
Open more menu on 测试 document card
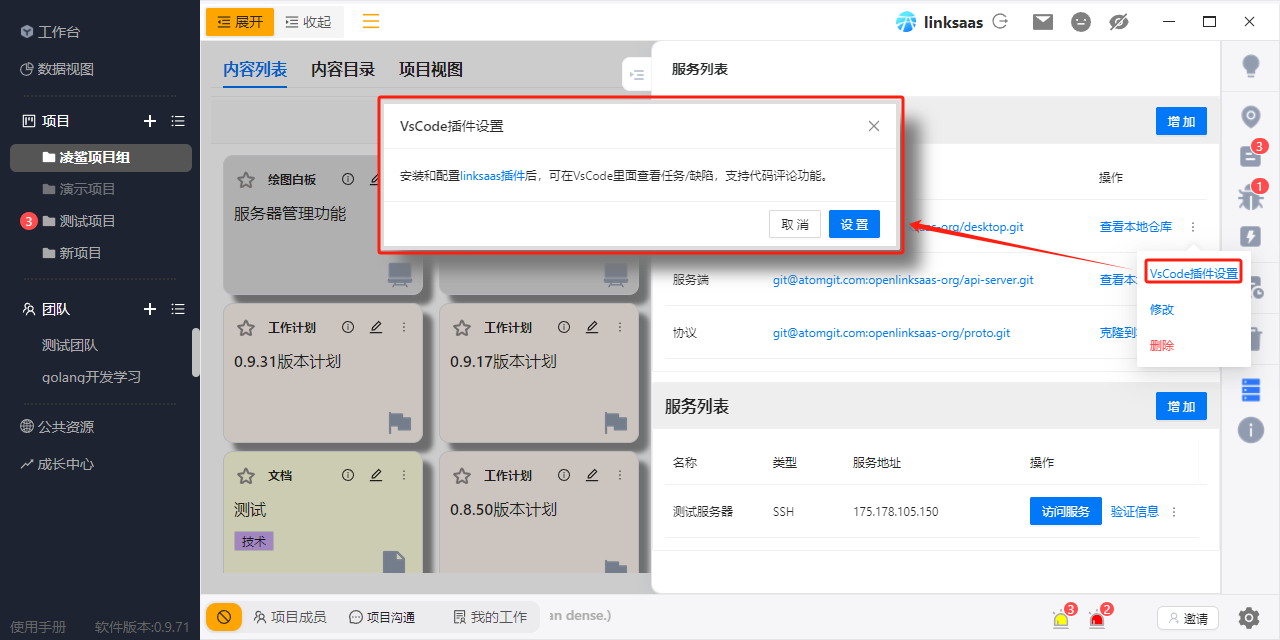pos(404,475)
